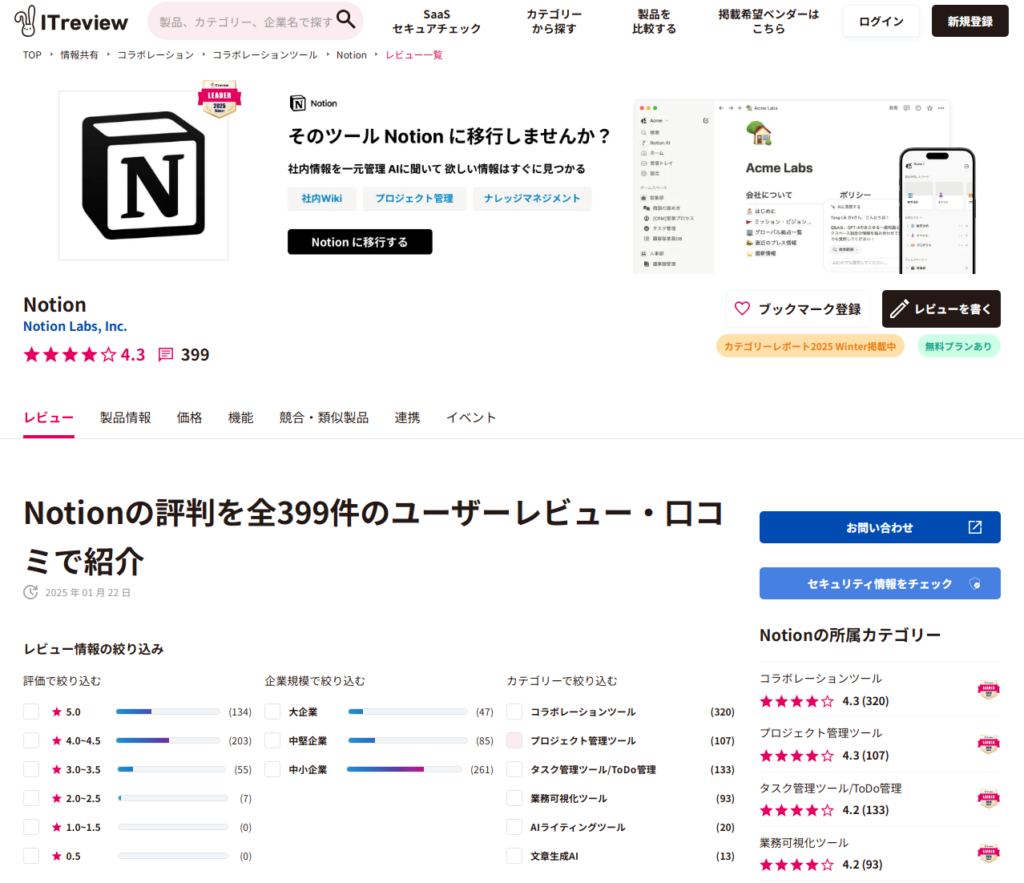Viewport: 1024px width, 883px height.
Task: Click the 社内Wiki tag
Action: 322,199
